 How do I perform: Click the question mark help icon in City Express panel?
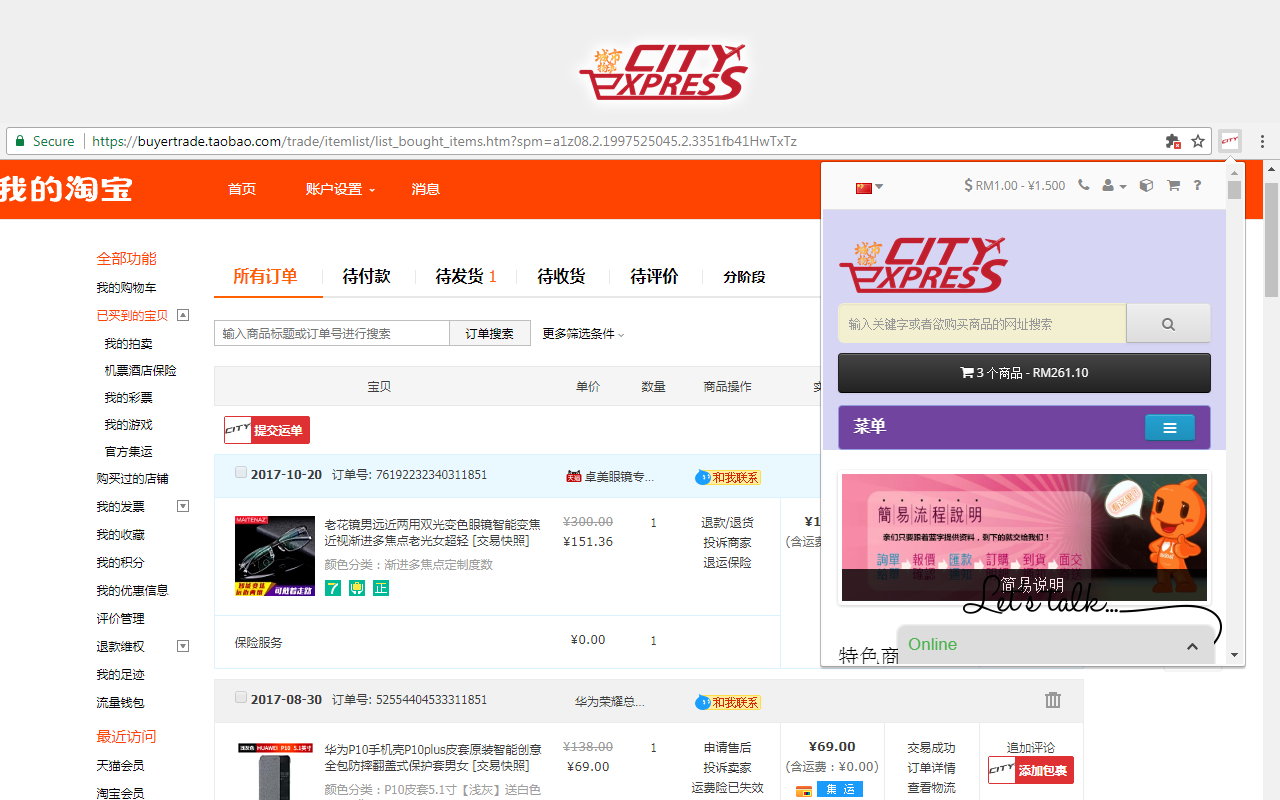click(1197, 185)
